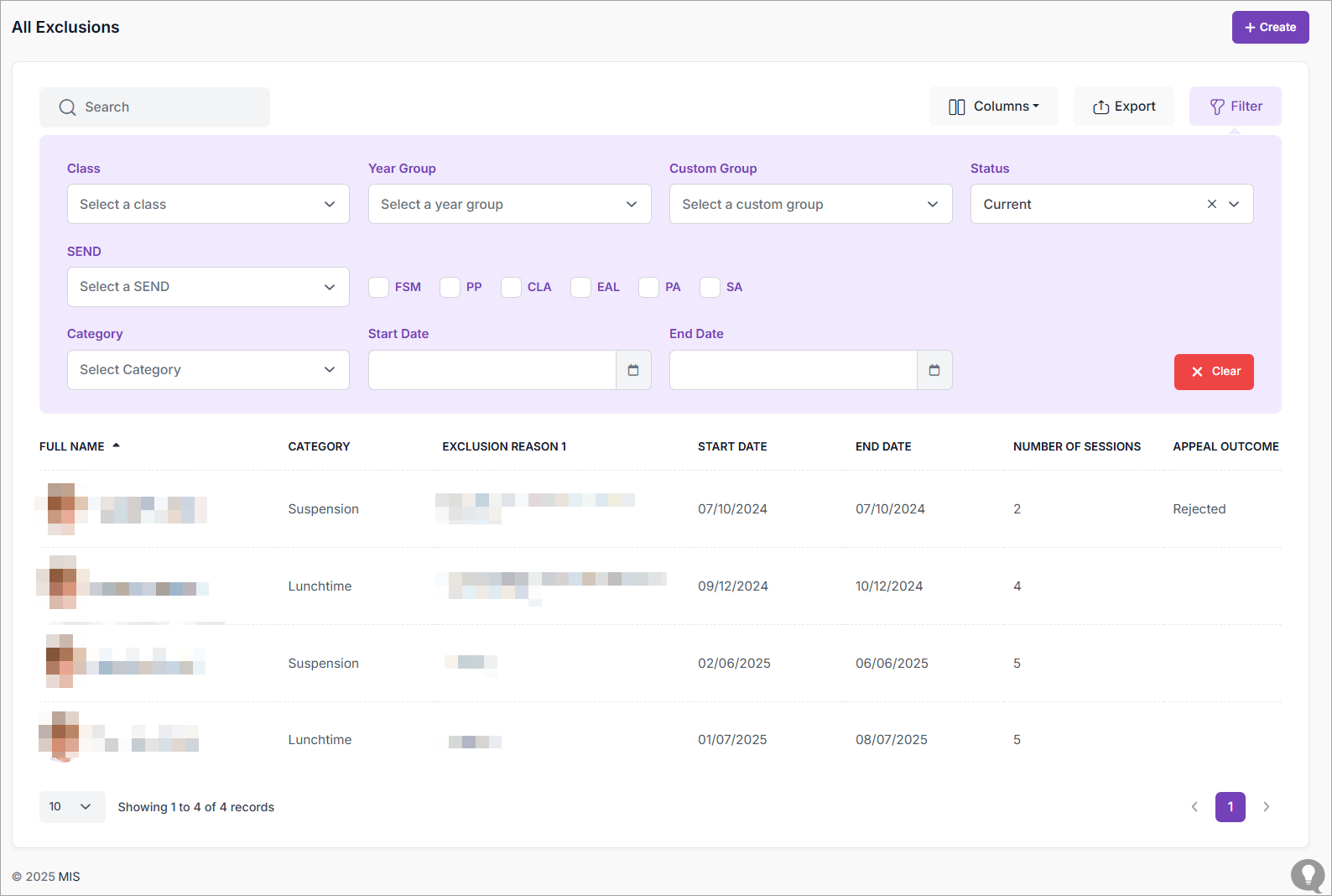Image resolution: width=1332 pixels, height=896 pixels.
Task: Sort by Start Date column header
Action: [x=731, y=446]
